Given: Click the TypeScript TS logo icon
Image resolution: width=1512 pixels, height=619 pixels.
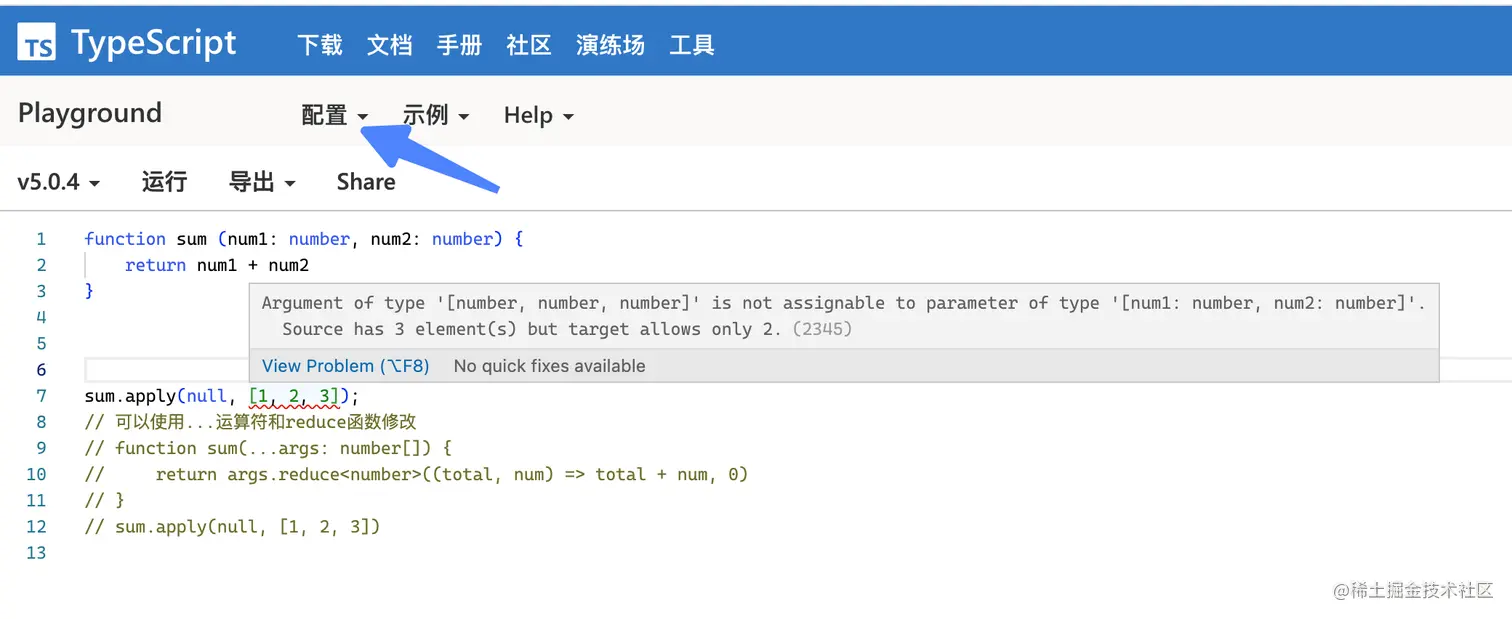Looking at the screenshot, I should click(37, 42).
